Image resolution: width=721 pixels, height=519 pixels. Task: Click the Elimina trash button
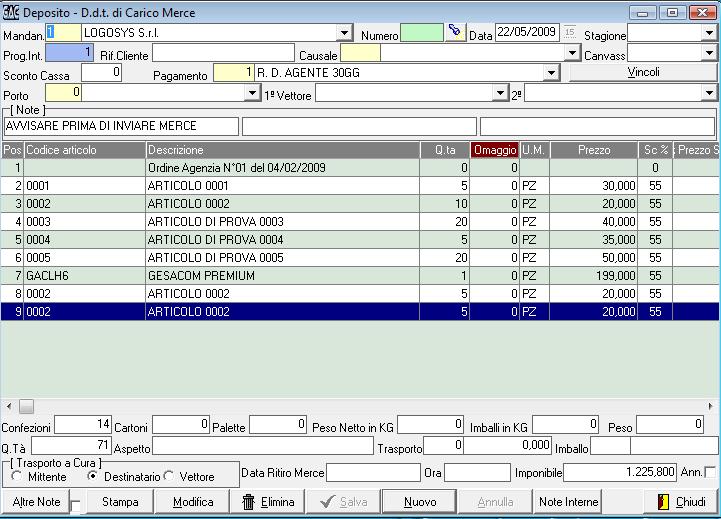[268, 502]
